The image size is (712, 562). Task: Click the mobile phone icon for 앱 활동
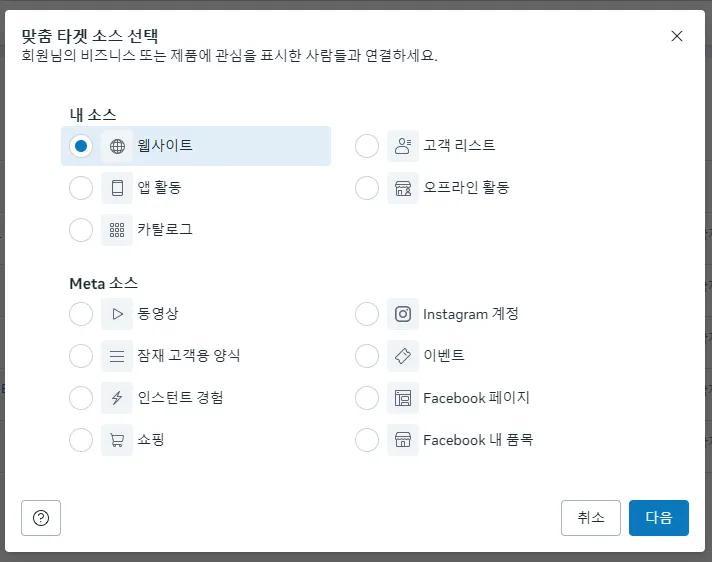117,188
